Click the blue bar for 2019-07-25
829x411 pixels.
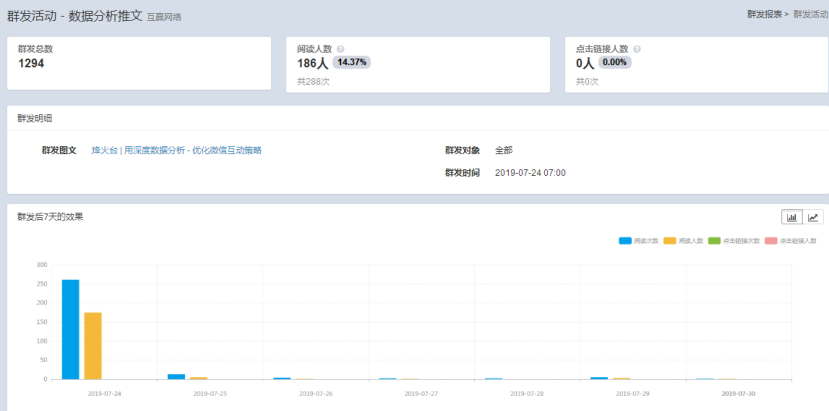coord(176,376)
